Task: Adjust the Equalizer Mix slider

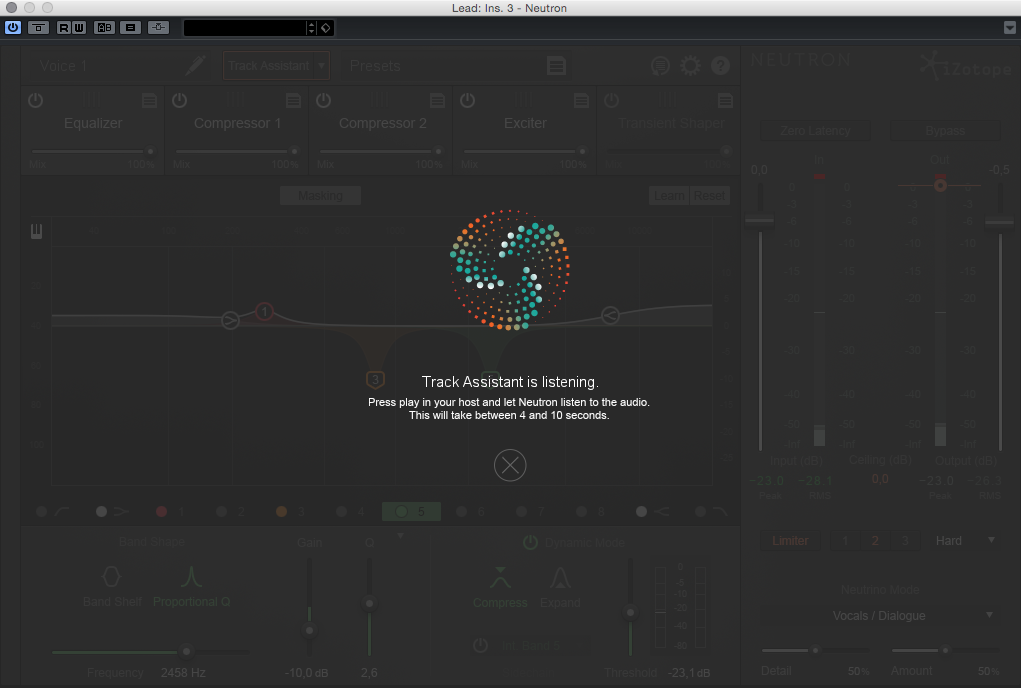Action: pyautogui.click(x=92, y=151)
